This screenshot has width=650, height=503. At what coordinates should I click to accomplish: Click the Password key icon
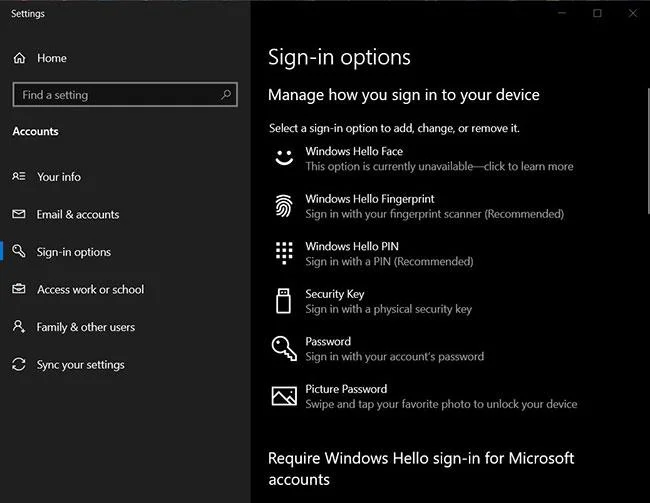pyautogui.click(x=284, y=348)
